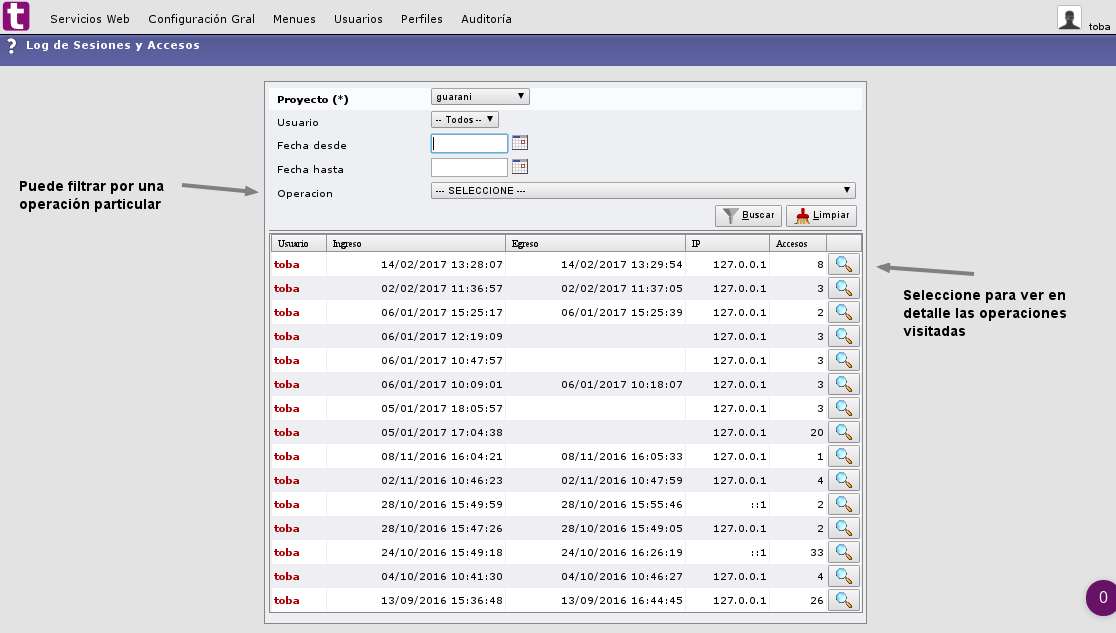View details of session with 20 accesos
The image size is (1116, 633).
tap(843, 432)
